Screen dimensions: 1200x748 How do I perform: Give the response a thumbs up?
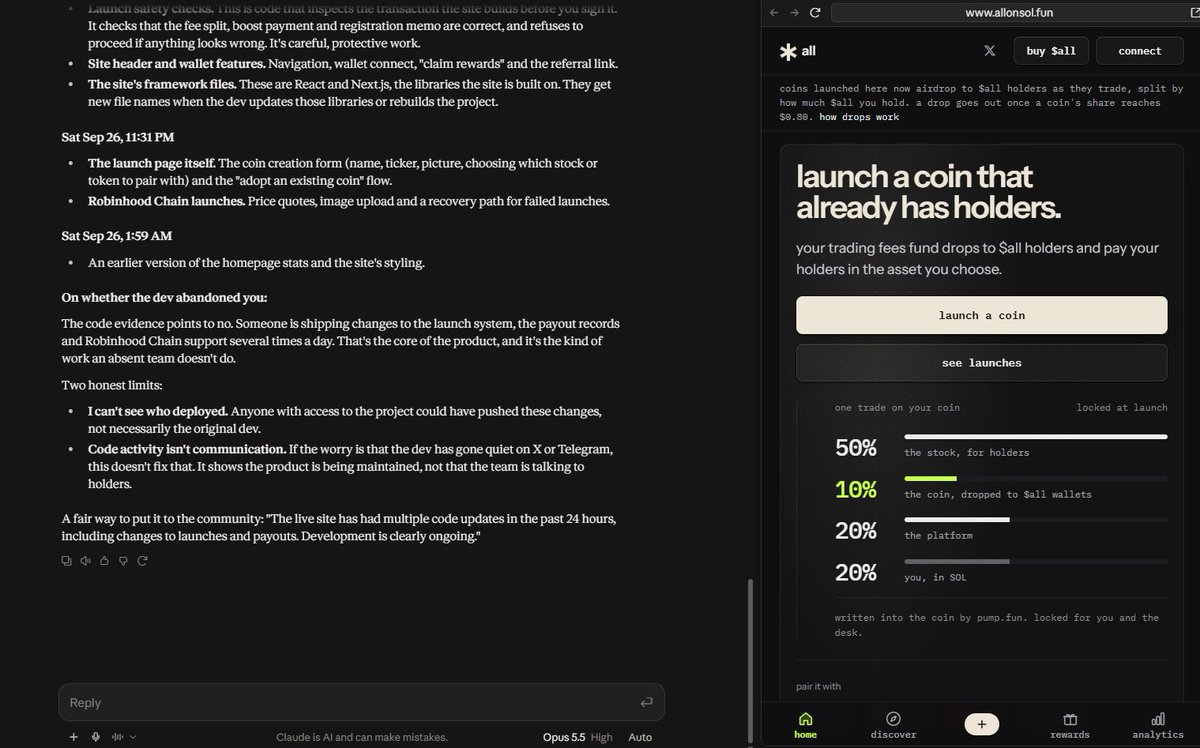tap(105, 561)
